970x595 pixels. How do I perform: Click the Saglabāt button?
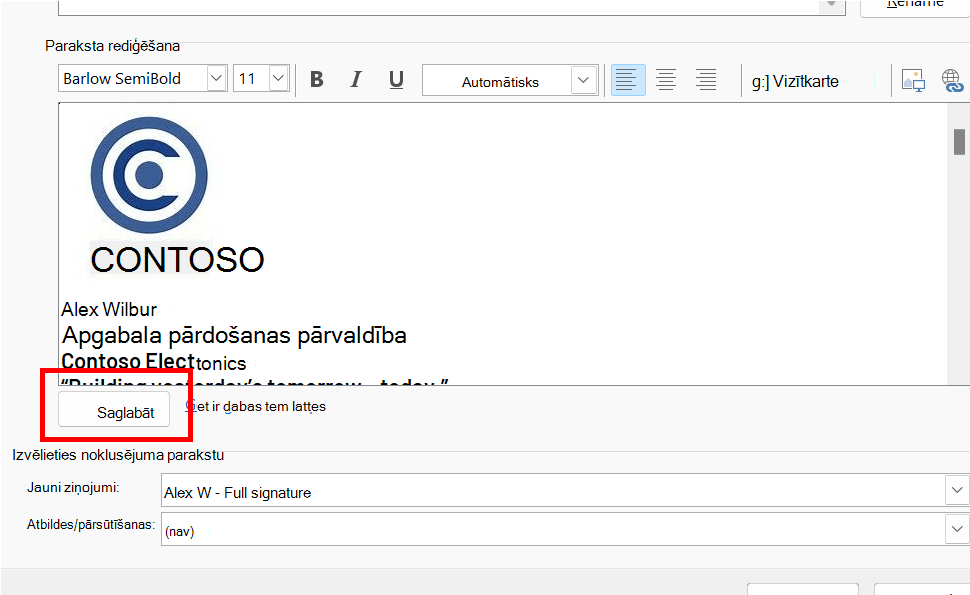[x=114, y=409]
